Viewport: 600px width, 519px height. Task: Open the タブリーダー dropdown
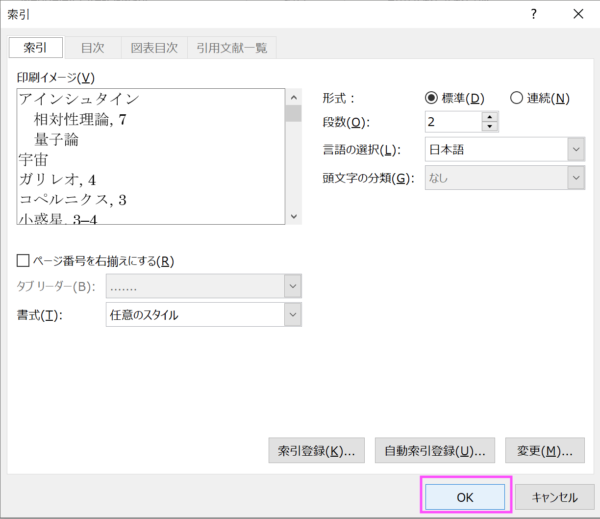[x=292, y=288]
